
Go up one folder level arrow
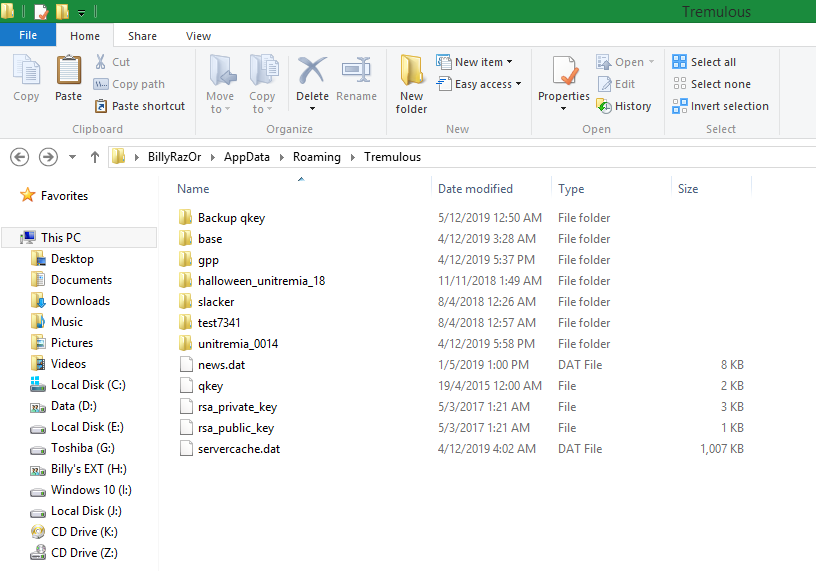coord(95,157)
